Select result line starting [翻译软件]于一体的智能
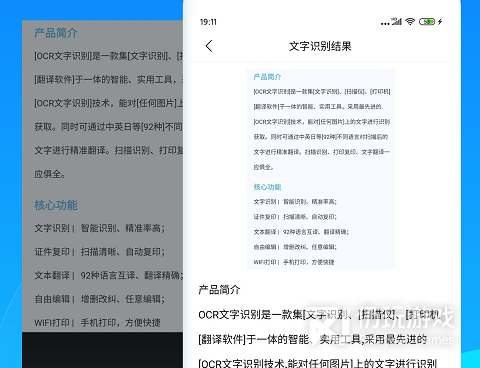The height and width of the screenshot is (368, 480). tap(313, 339)
